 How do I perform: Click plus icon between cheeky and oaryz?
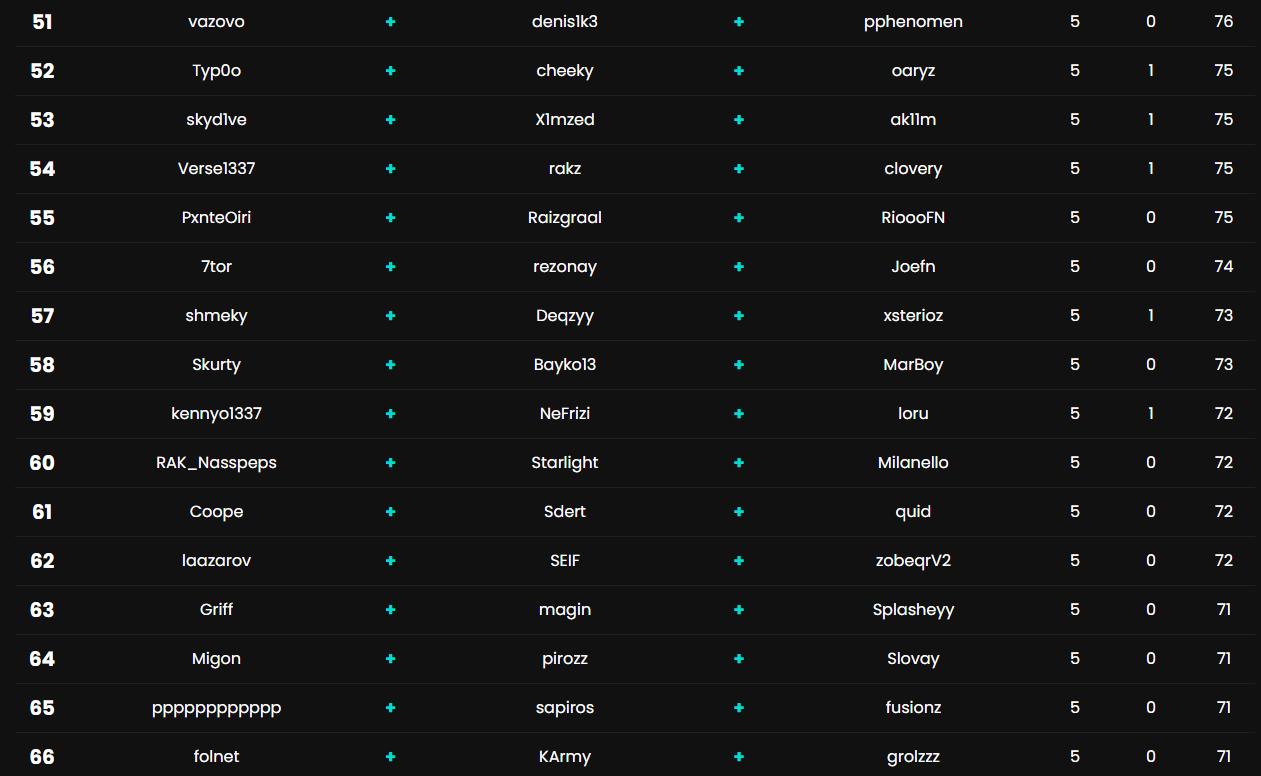[739, 71]
